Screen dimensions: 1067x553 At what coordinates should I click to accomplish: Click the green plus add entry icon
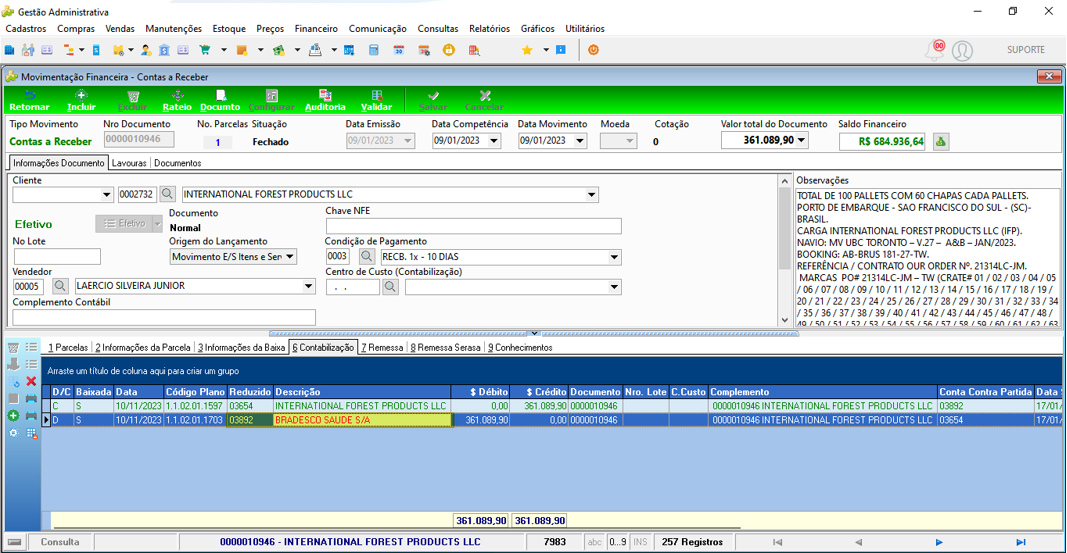tap(13, 416)
